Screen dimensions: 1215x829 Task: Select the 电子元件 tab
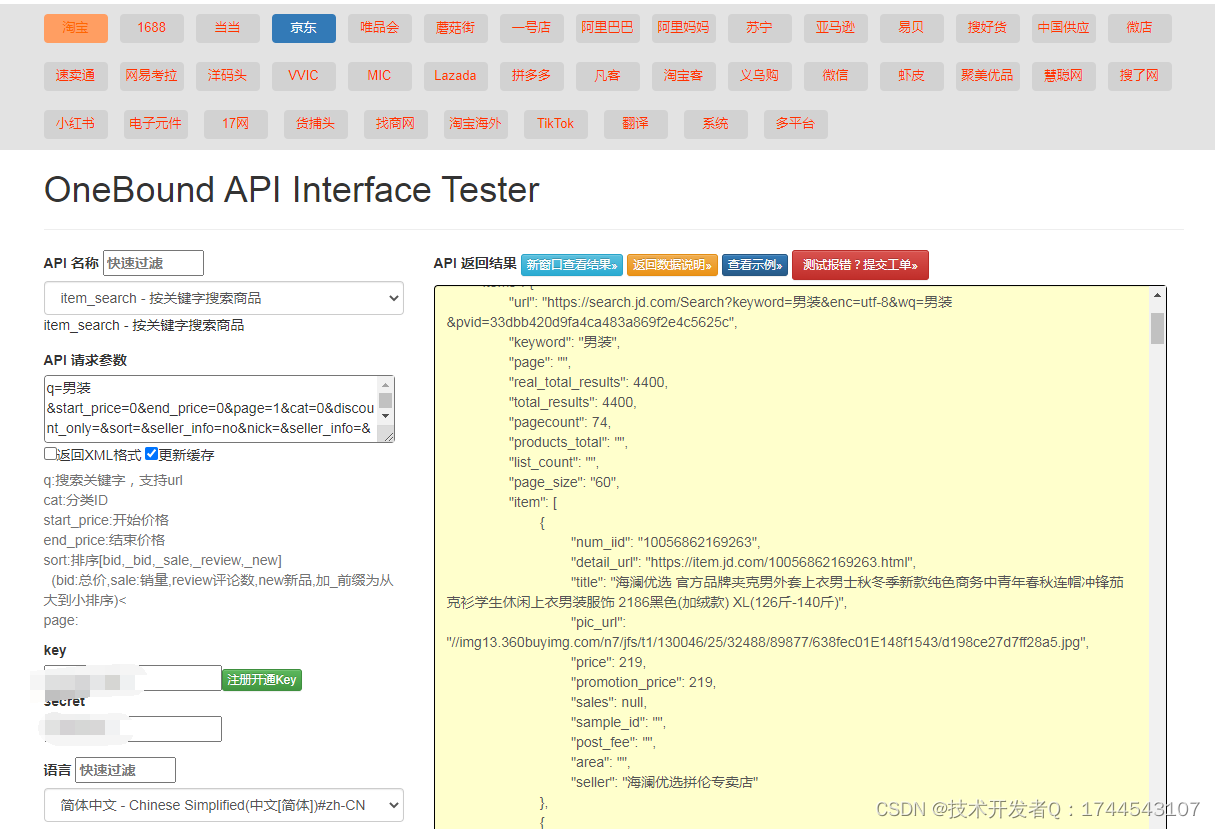pos(156,124)
